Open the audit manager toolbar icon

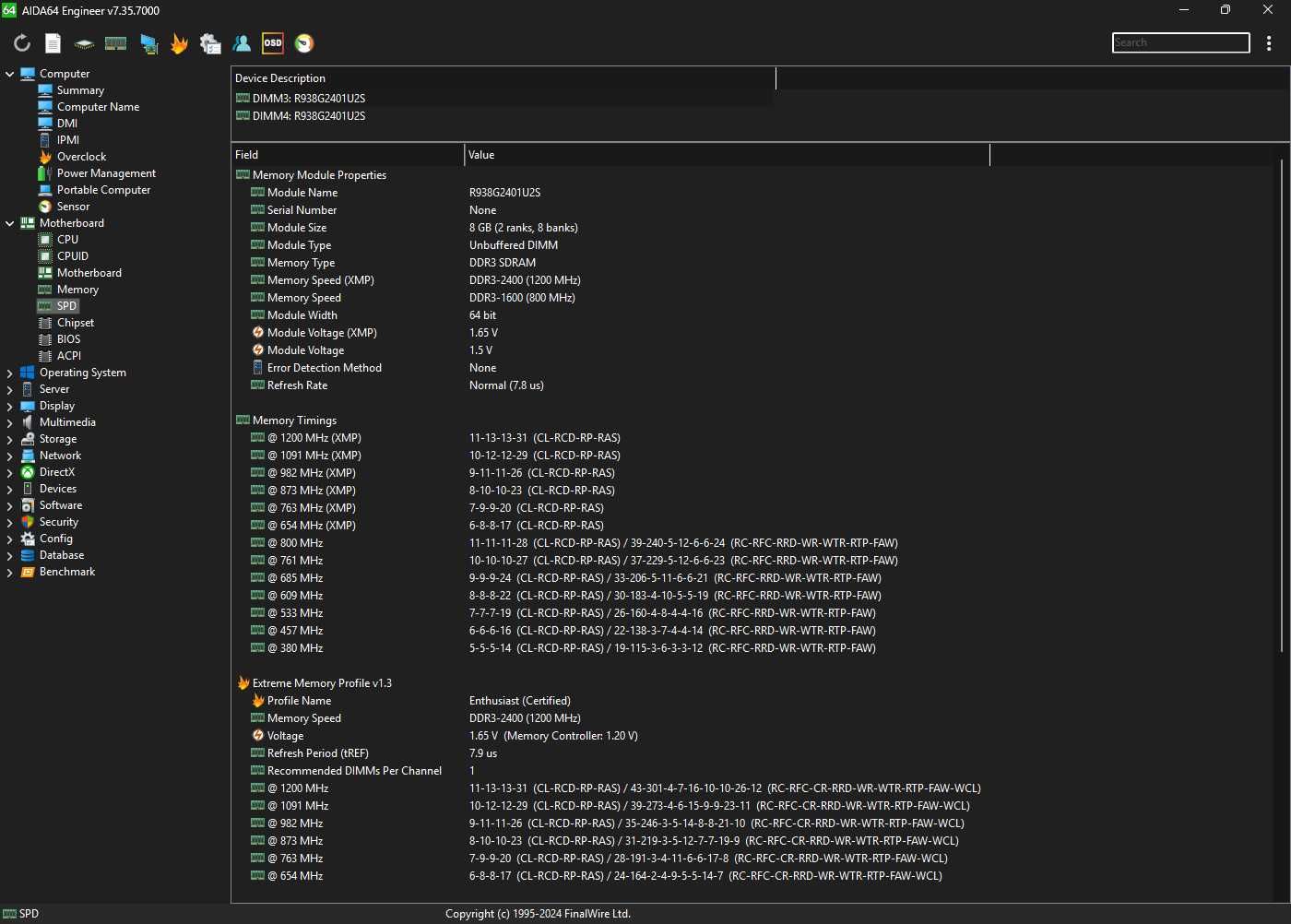pos(210,43)
